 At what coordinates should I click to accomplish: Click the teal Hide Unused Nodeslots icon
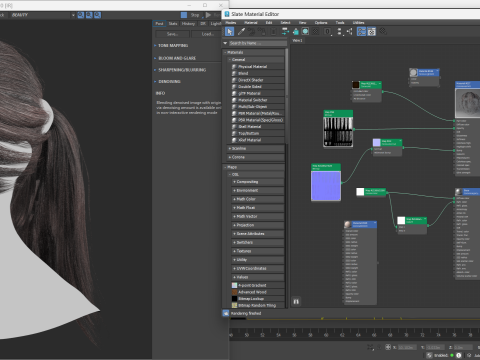click(x=295, y=32)
